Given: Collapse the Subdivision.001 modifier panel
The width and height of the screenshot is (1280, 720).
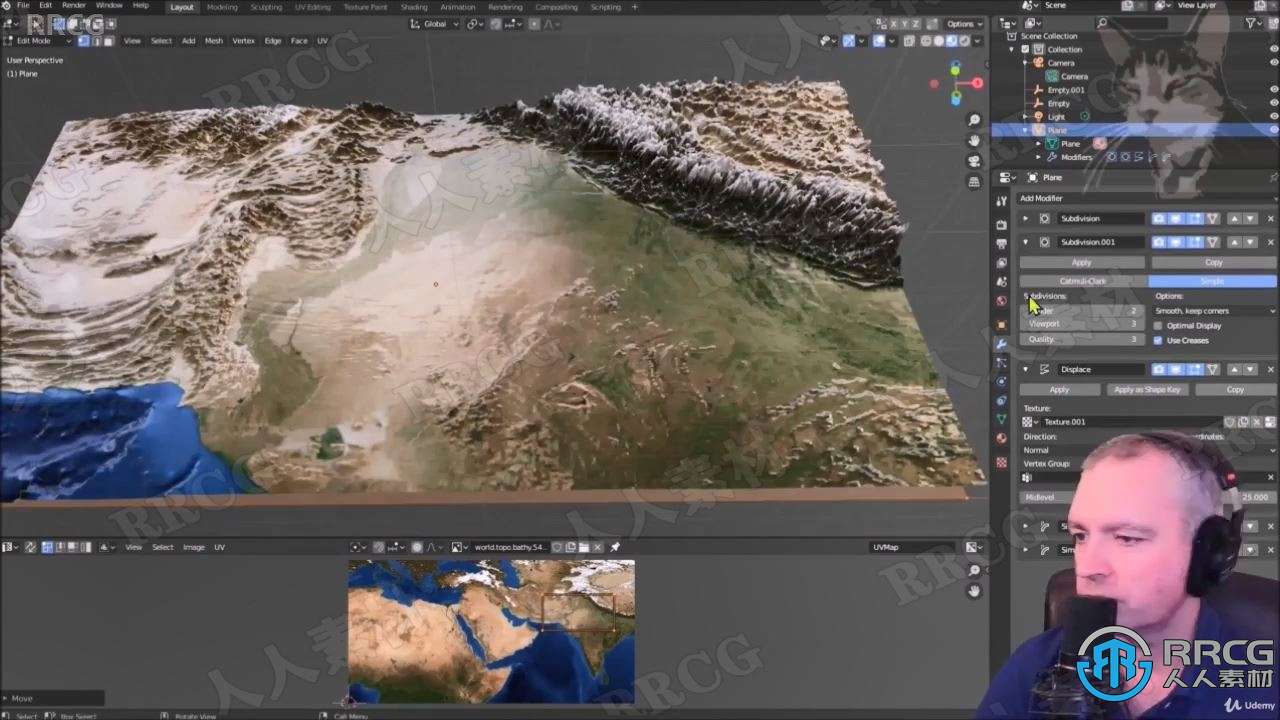Looking at the screenshot, I should tap(1025, 242).
